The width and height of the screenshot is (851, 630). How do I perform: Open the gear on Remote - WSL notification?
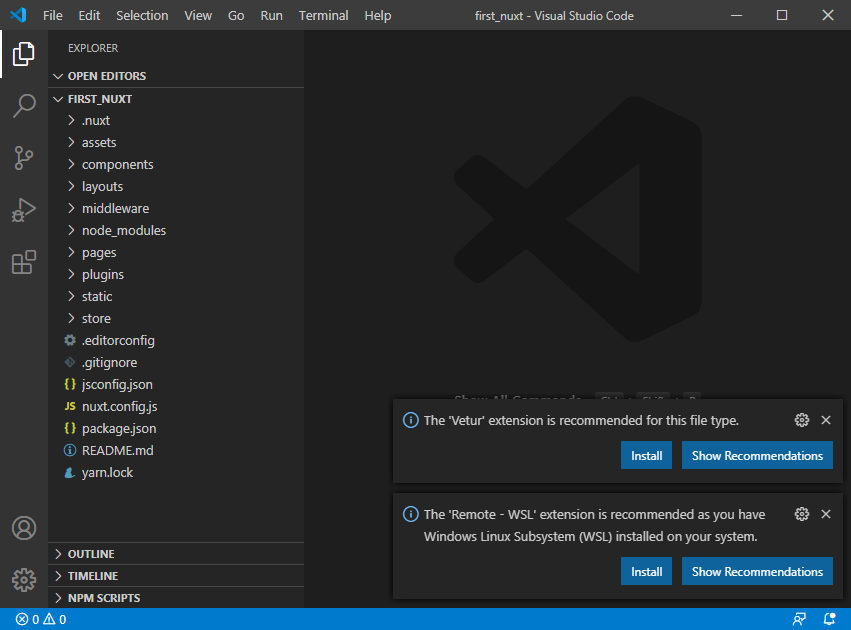[x=802, y=514]
